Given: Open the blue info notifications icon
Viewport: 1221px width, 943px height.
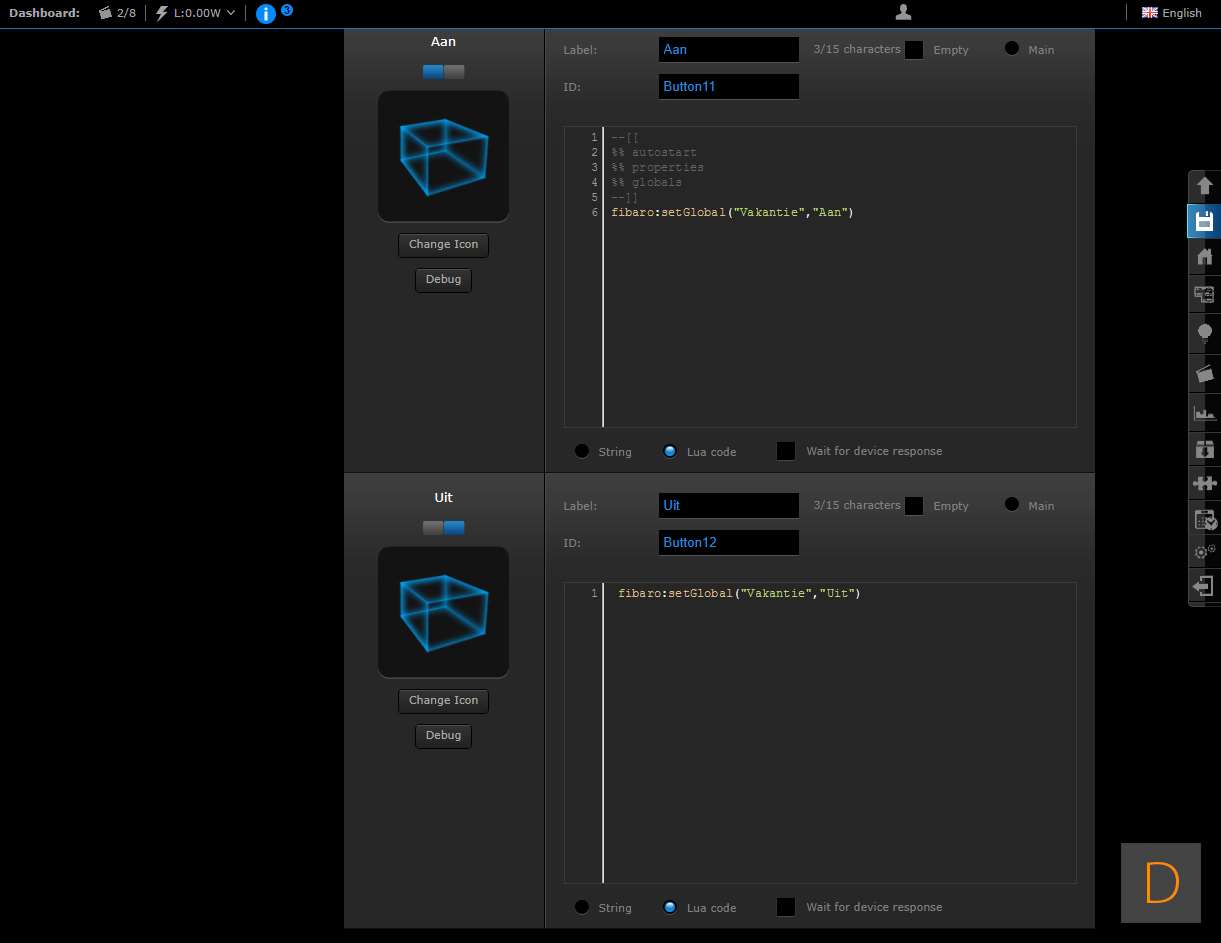Looking at the screenshot, I should click(x=266, y=13).
